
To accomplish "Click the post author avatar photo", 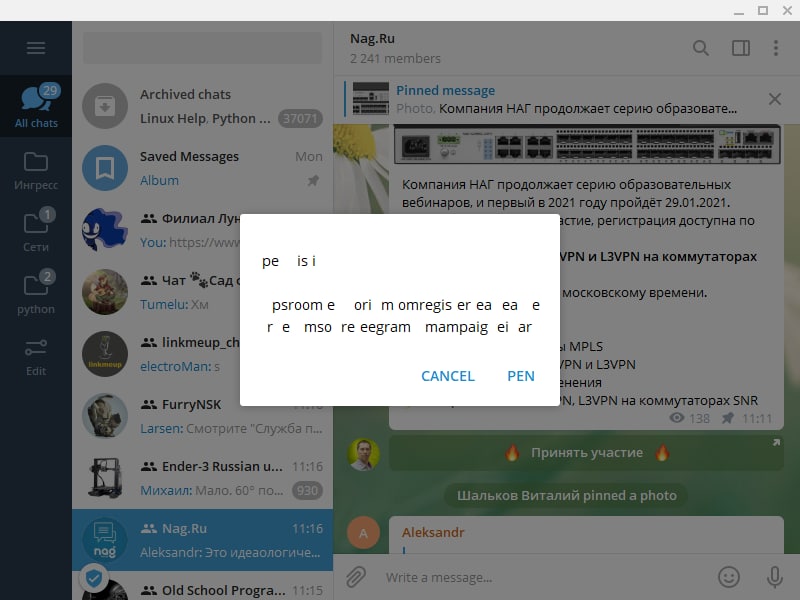I will click(363, 454).
